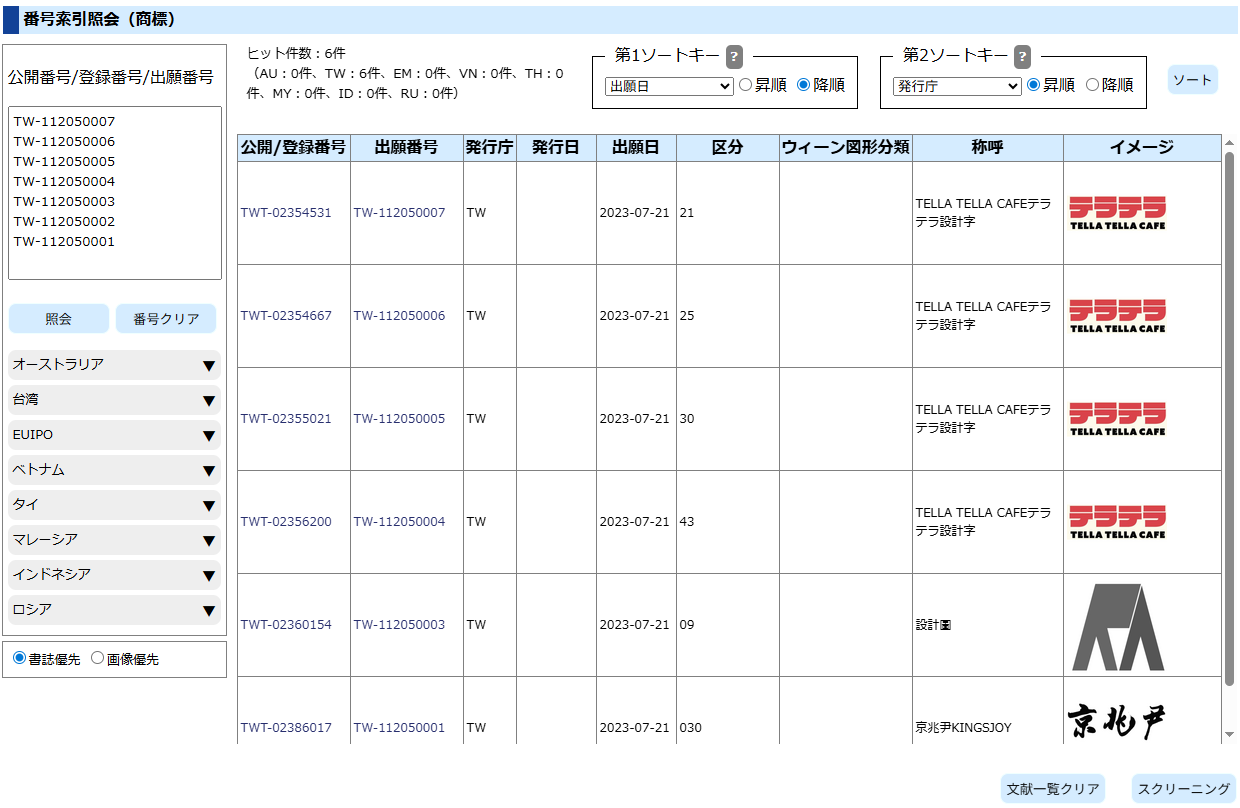Open the 発行庁 second sort key dropdown
1240x808 pixels.
point(957,87)
